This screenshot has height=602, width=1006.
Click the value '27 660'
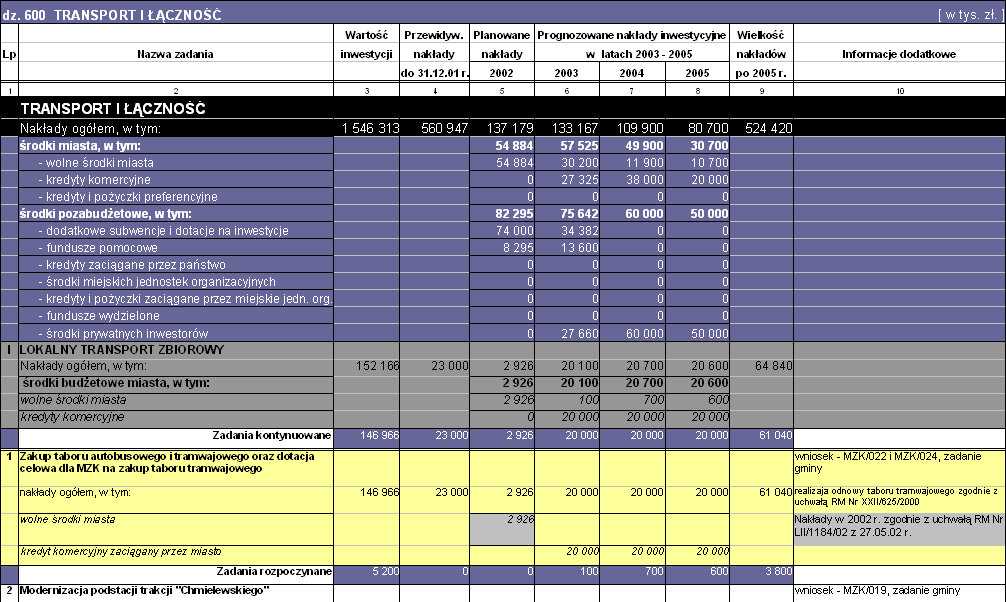coord(580,334)
